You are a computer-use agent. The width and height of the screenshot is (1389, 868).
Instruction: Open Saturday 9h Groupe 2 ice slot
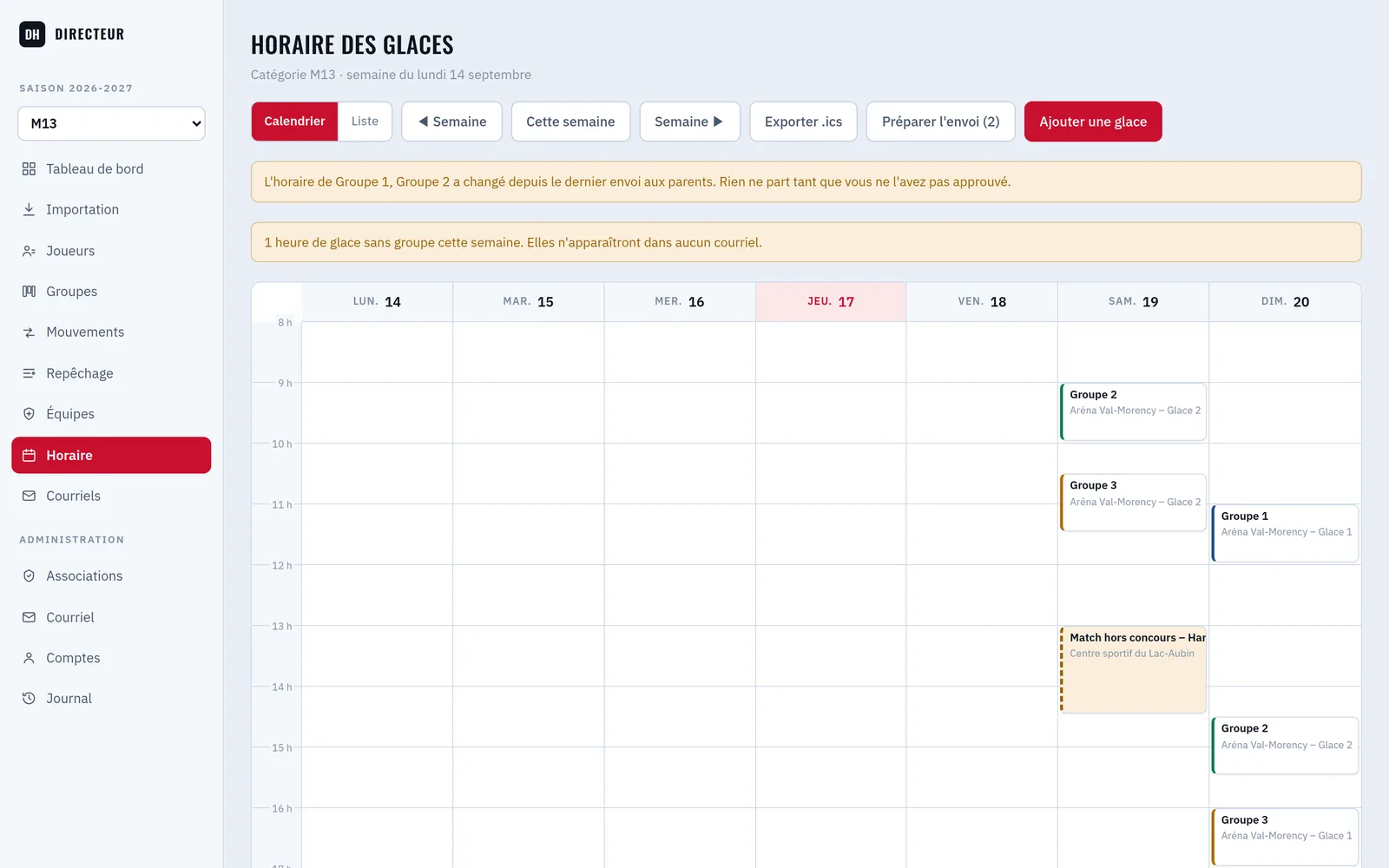tap(1133, 412)
